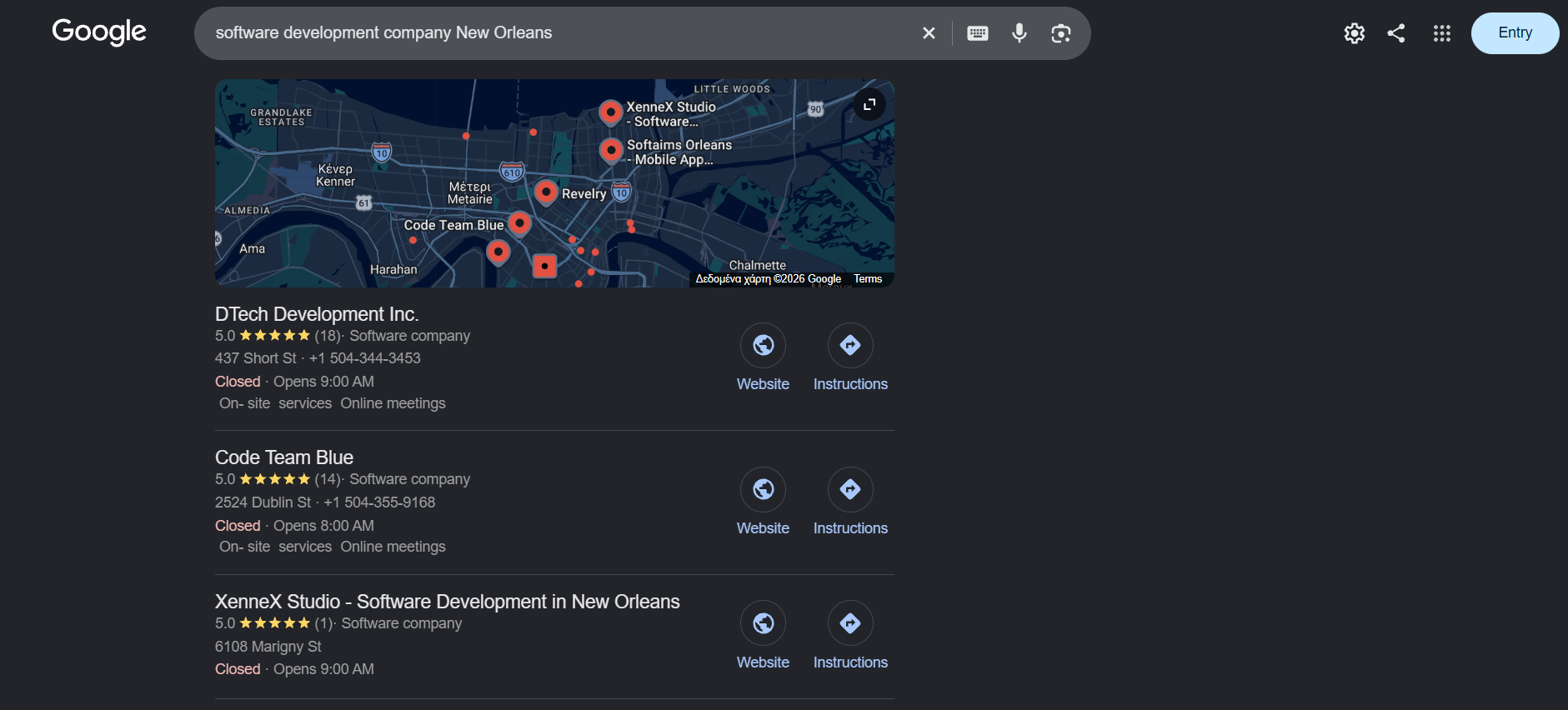Go to the Google logo homepage
The height and width of the screenshot is (710, 1568).
pyautogui.click(x=99, y=32)
